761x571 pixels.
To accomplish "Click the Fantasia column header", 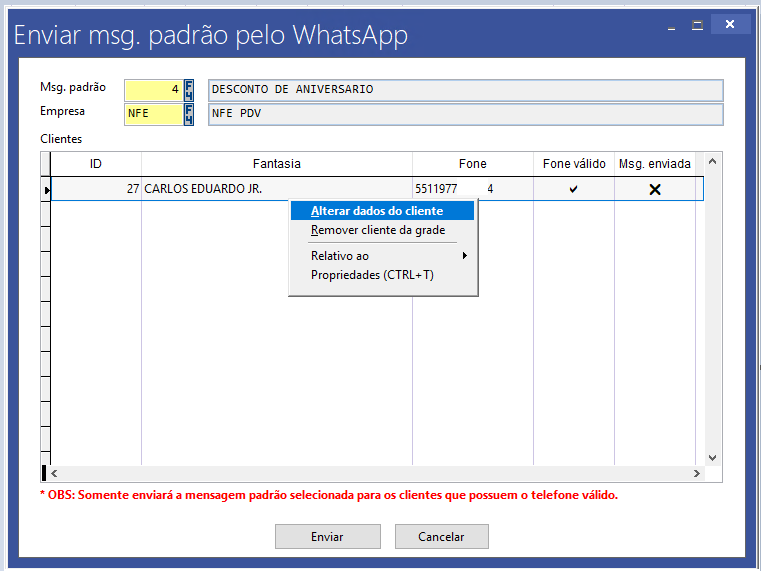I will [x=277, y=164].
